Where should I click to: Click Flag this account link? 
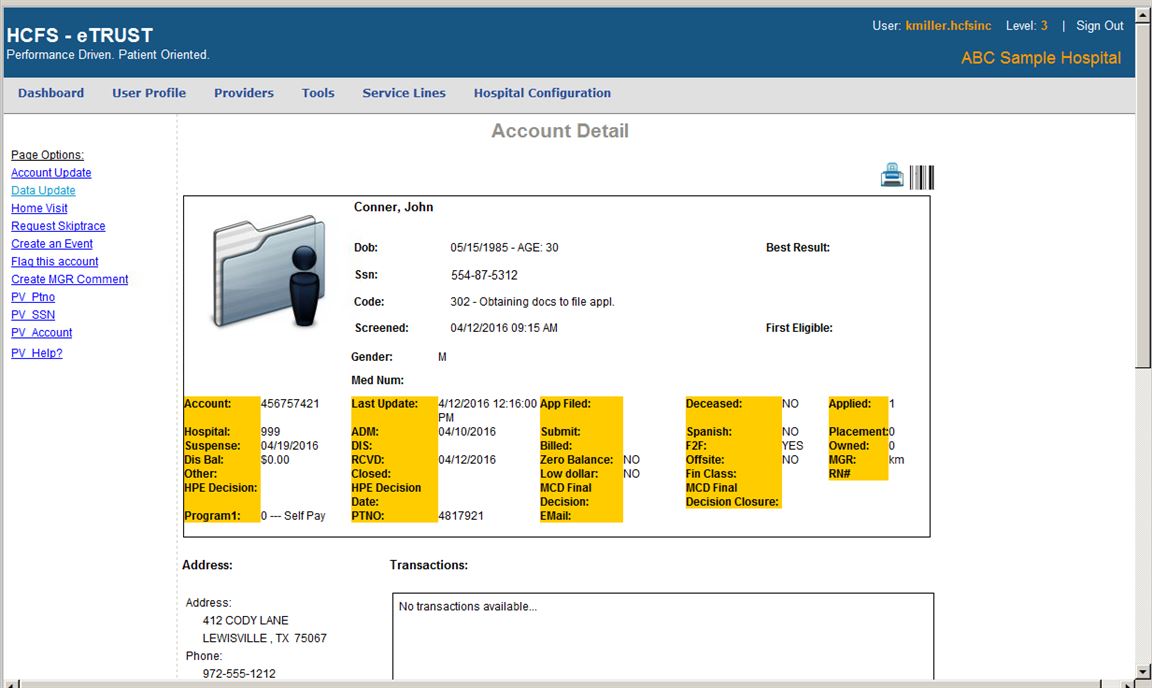(55, 262)
